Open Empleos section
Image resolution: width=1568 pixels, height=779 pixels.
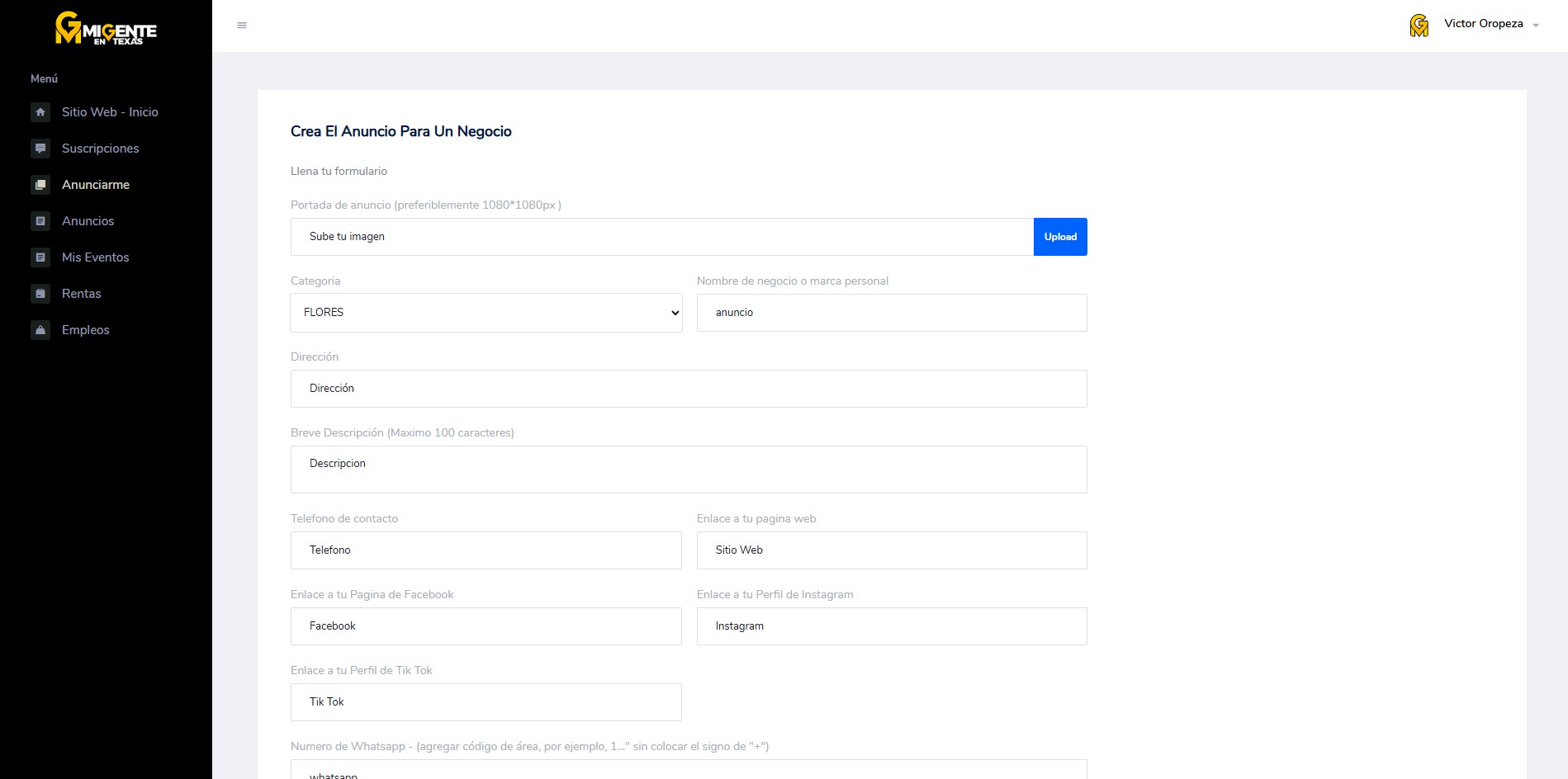tap(86, 330)
